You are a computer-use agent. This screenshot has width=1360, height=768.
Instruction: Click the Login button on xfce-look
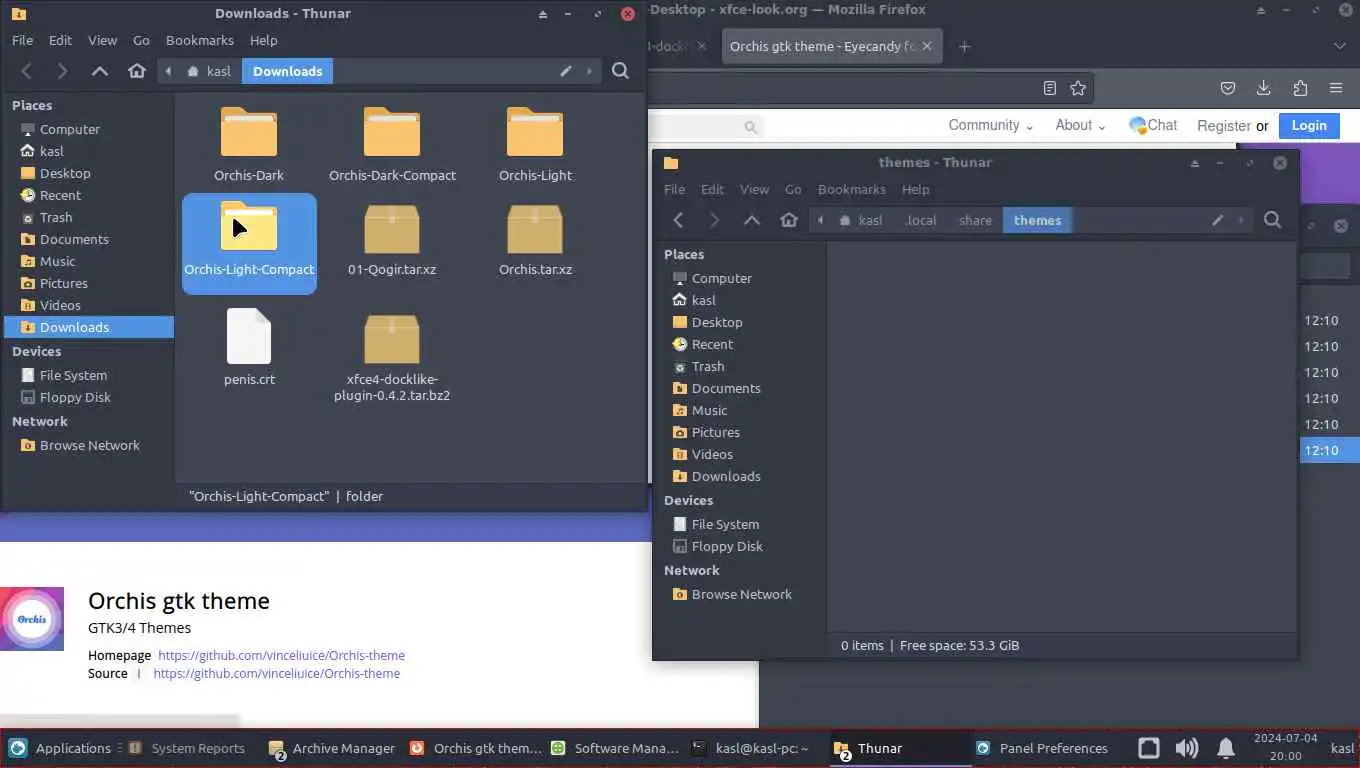[x=1309, y=125]
